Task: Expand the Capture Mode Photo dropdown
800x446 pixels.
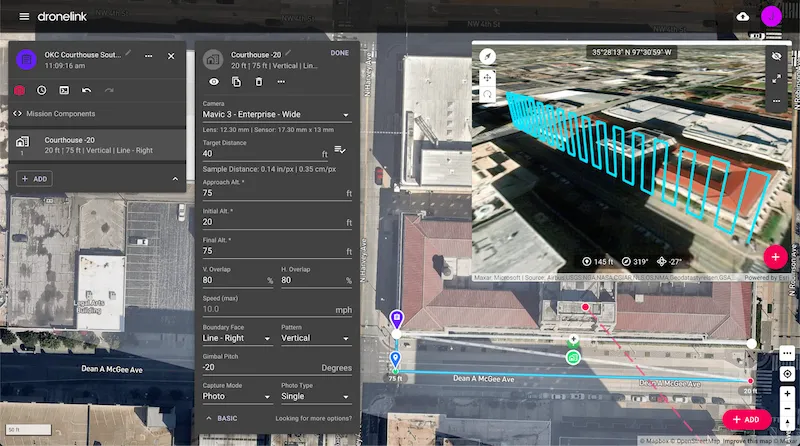Action: (x=237, y=396)
